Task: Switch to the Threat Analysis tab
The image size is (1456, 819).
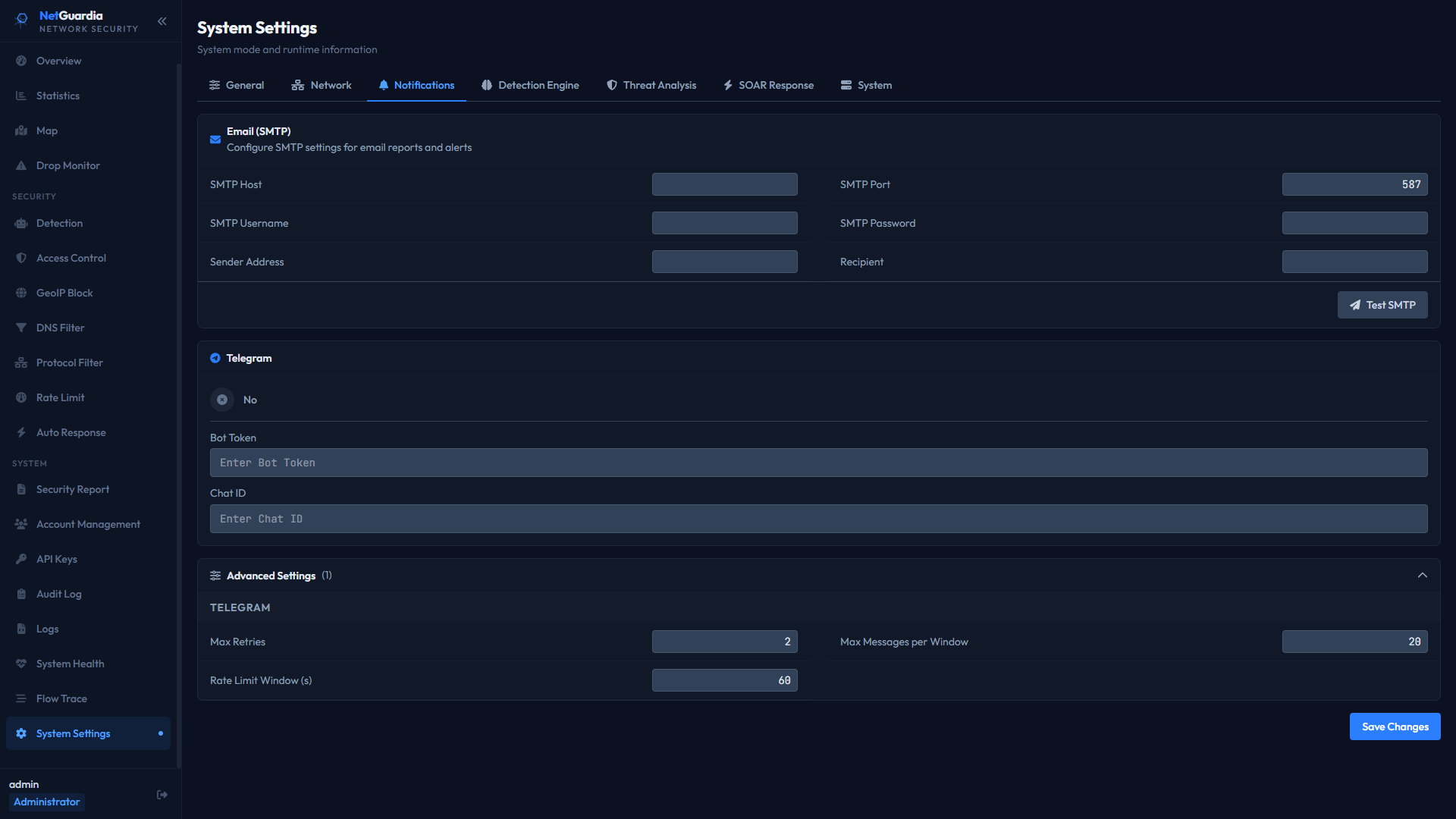Action: click(651, 85)
